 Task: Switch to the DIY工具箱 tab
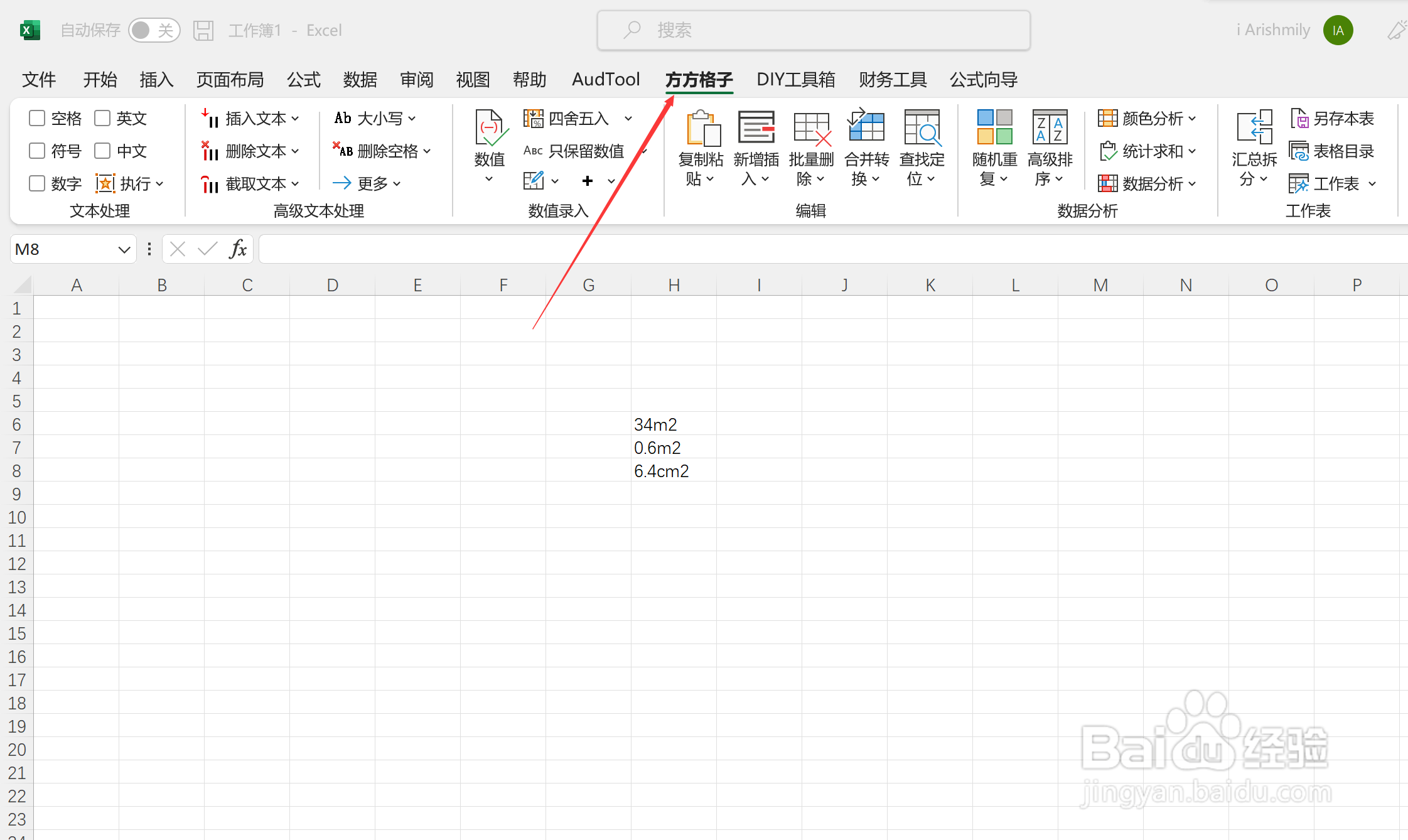pos(796,80)
